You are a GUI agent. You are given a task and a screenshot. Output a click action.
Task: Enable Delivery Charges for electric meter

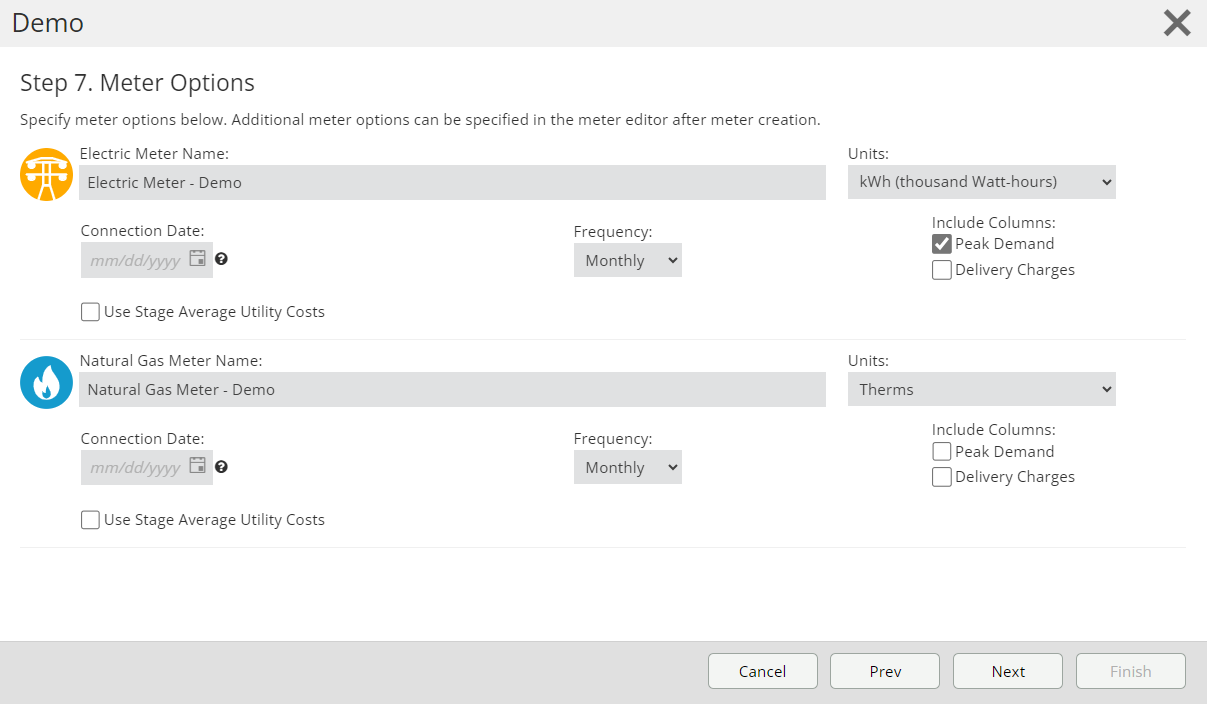[941, 270]
